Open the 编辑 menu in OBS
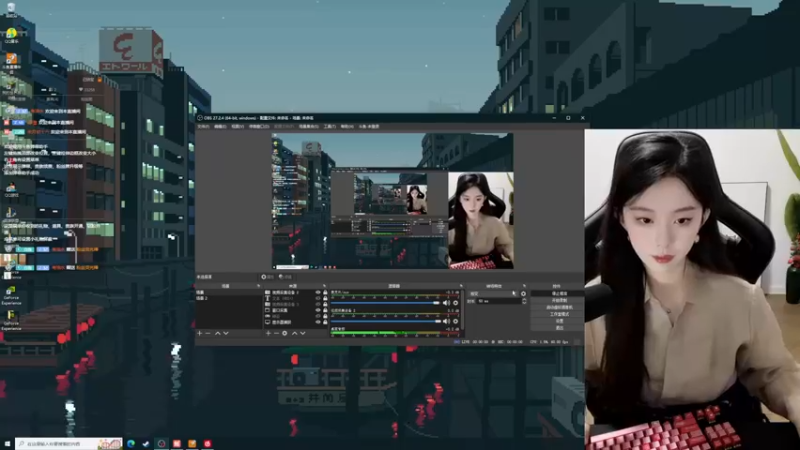This screenshot has width=800, height=450. [220, 127]
